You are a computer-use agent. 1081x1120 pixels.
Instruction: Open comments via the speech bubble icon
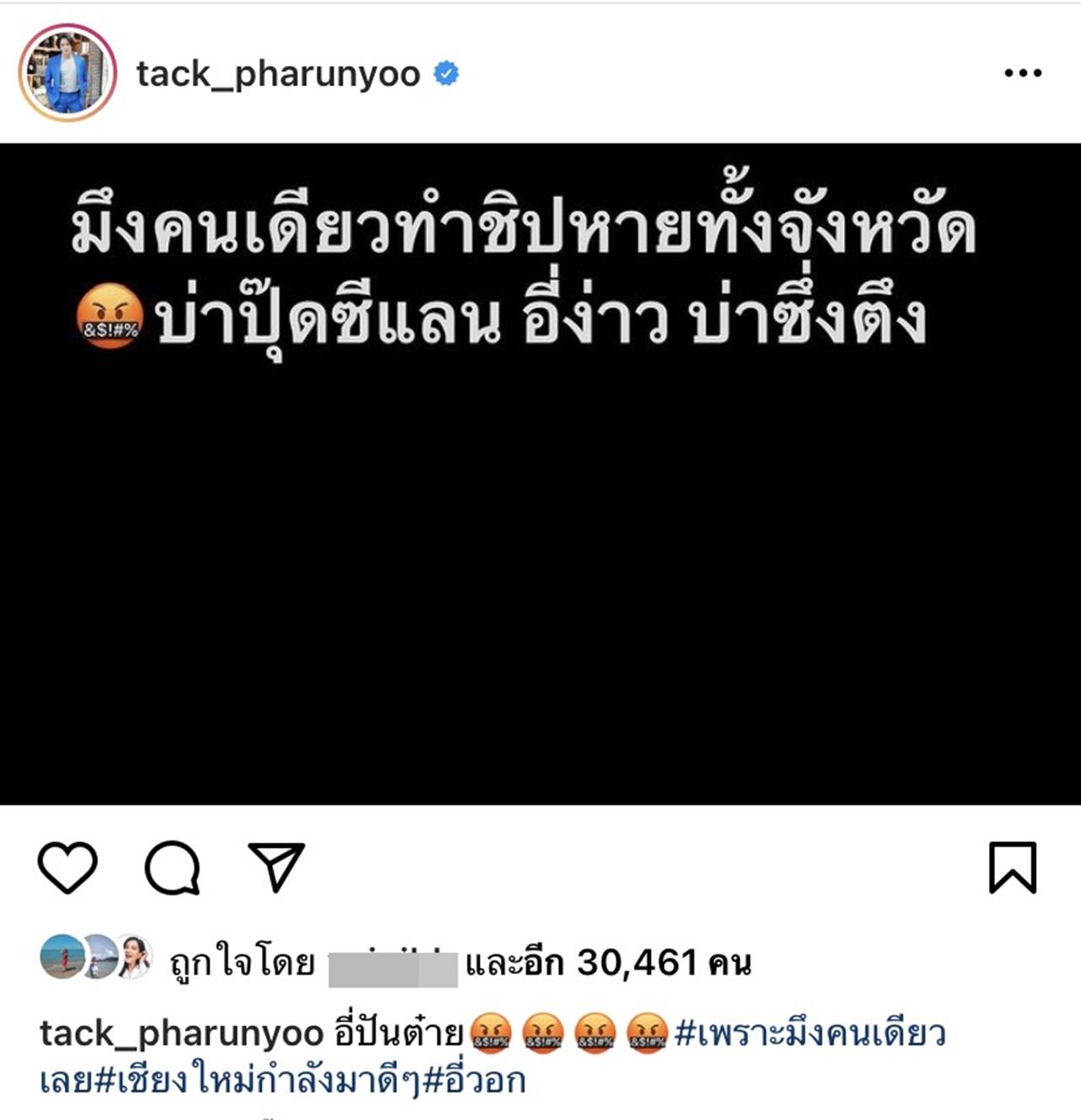pos(172,867)
